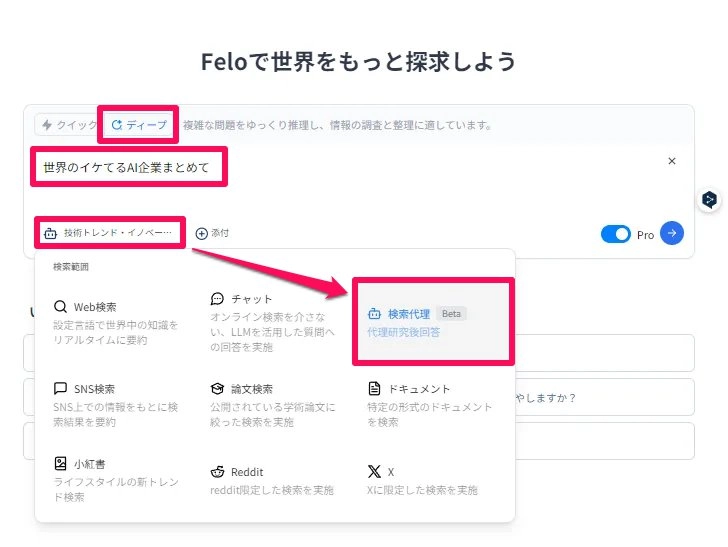Click the チャット speech bubble icon
This screenshot has height=547, width=728.
[x=217, y=299]
